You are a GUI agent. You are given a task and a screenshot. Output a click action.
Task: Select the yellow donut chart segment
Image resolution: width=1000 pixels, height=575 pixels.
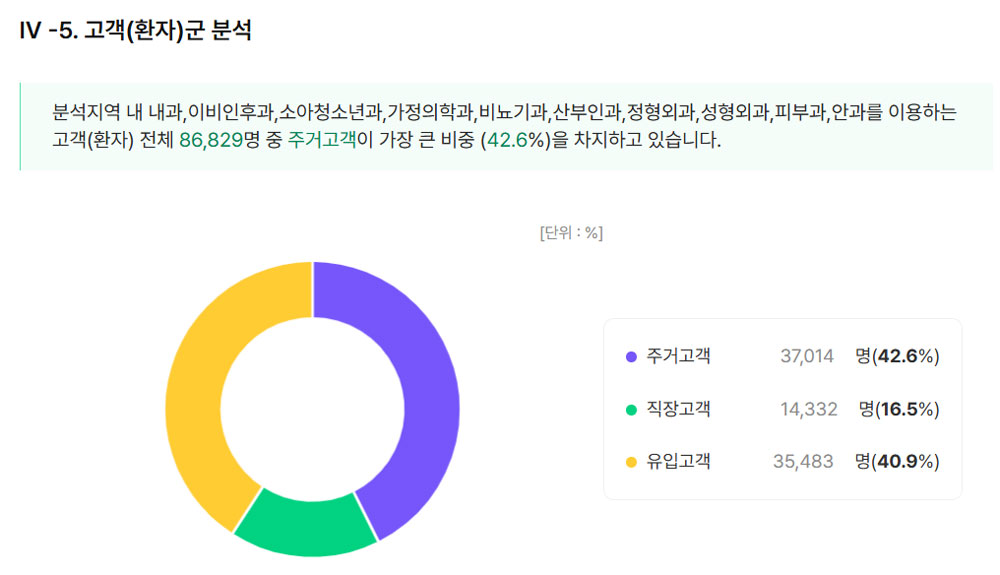click(x=200, y=380)
